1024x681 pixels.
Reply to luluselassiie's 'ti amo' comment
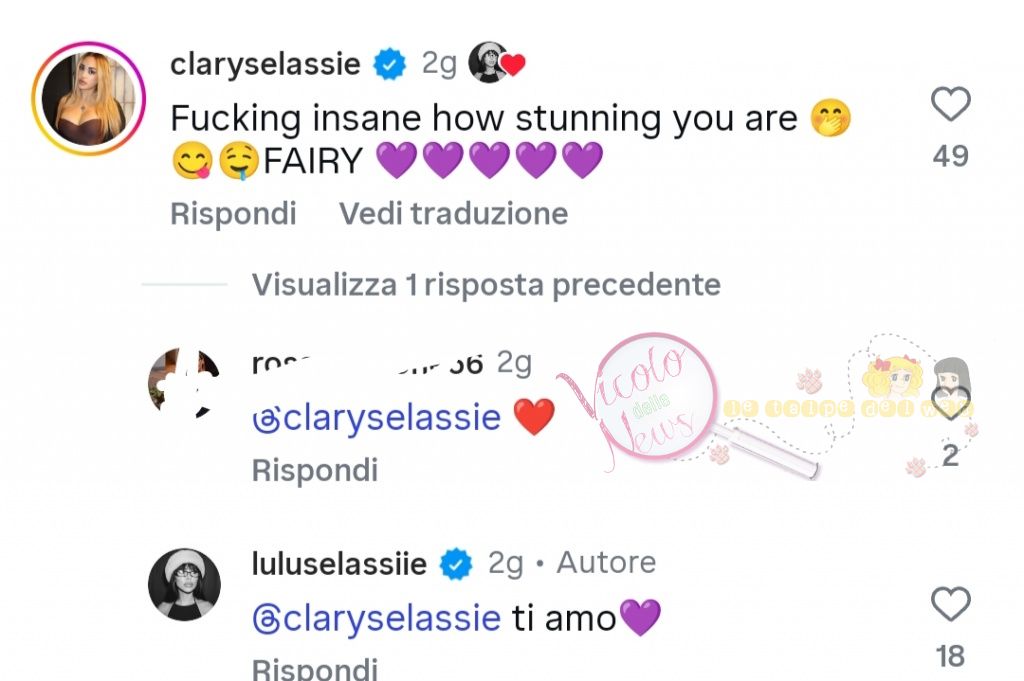[x=314, y=669]
